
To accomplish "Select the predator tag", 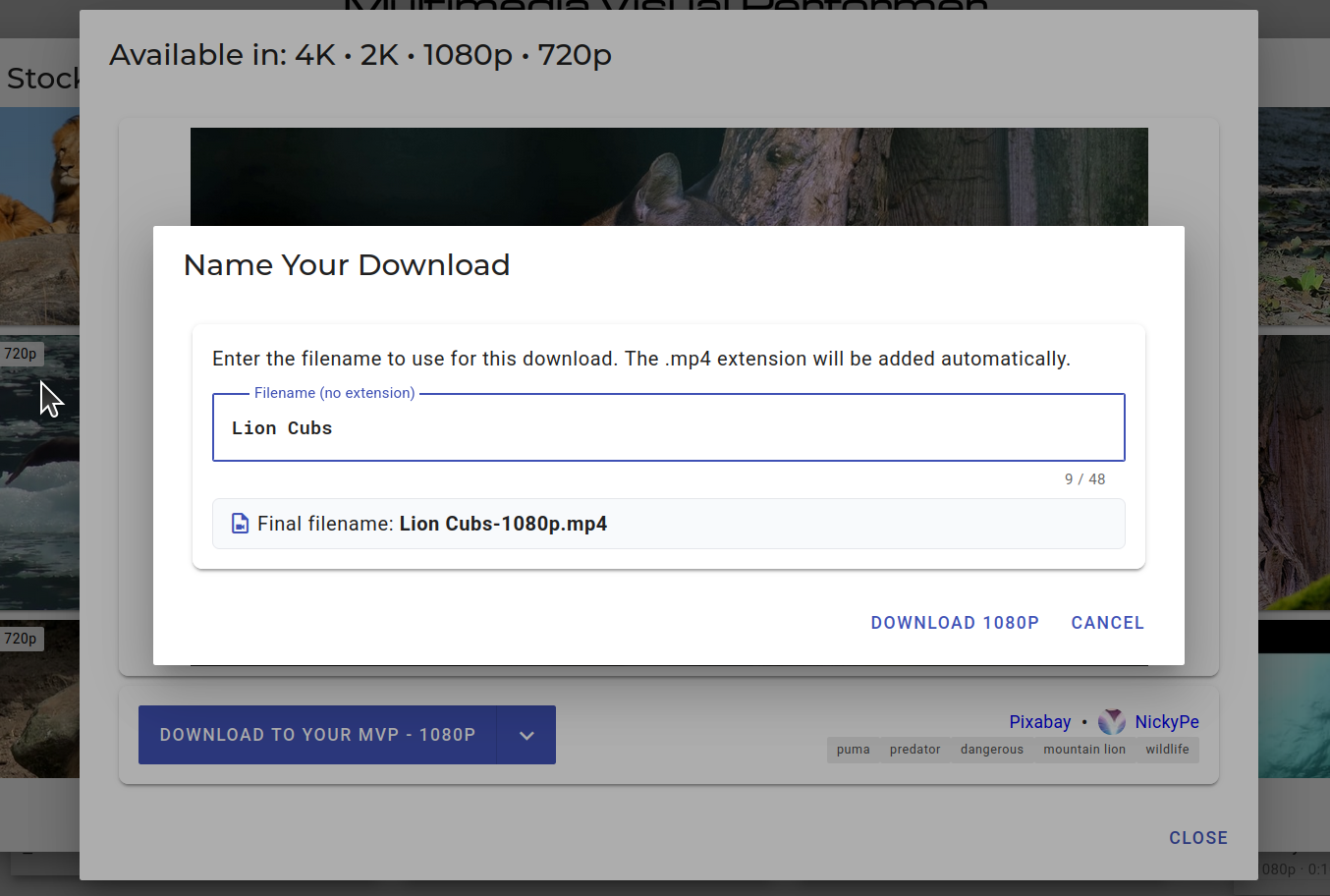I will pyautogui.click(x=914, y=750).
